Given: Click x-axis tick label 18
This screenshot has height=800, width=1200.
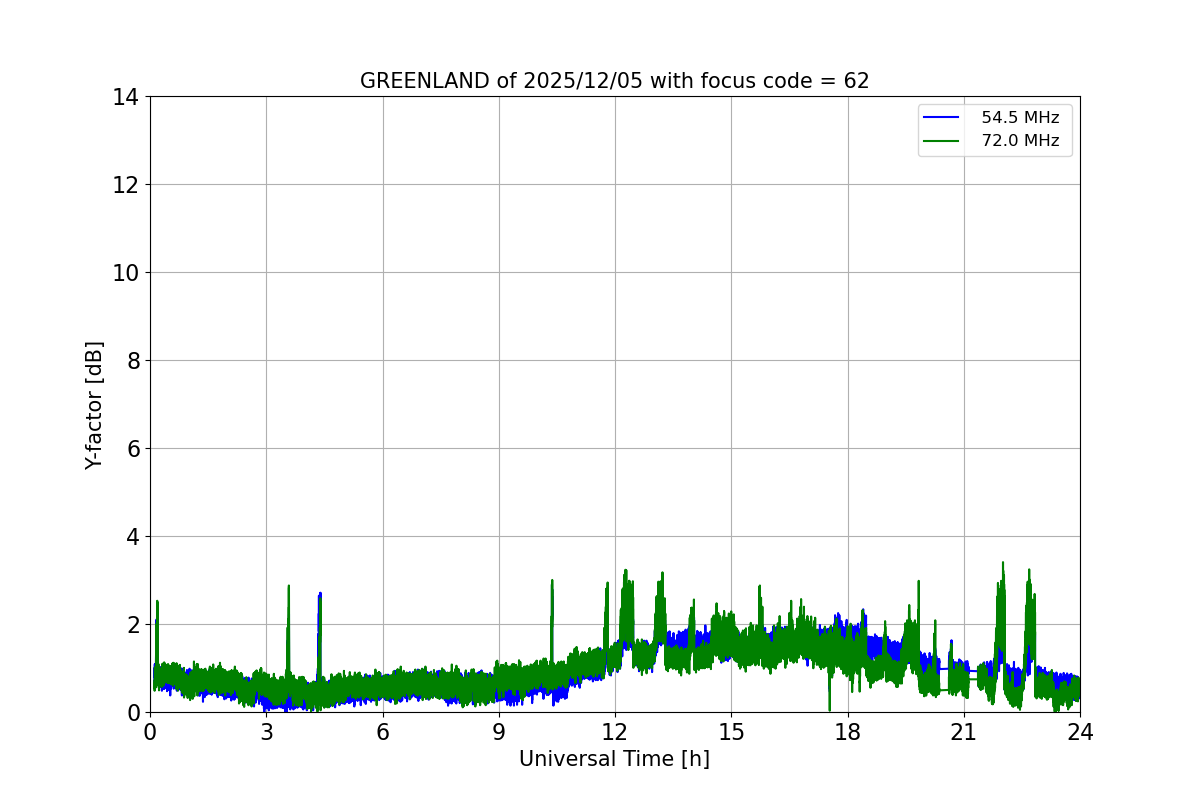Looking at the screenshot, I should (848, 732).
